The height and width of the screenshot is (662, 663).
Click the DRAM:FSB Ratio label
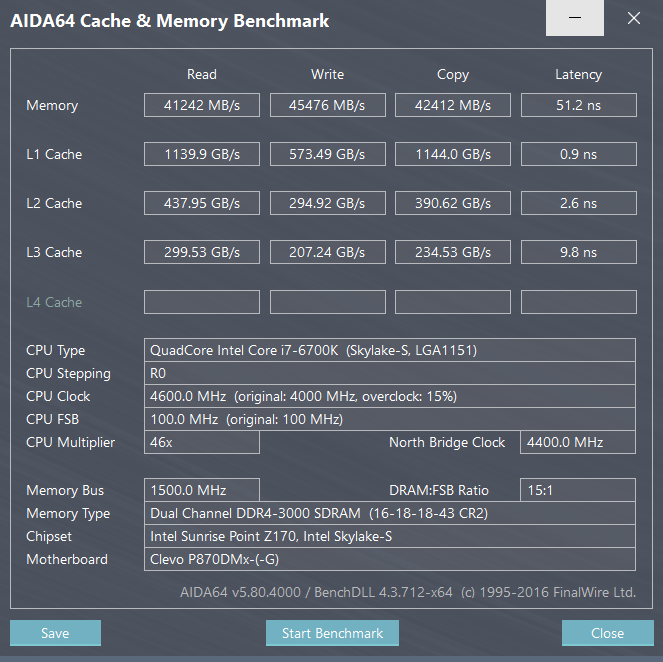[439, 490]
